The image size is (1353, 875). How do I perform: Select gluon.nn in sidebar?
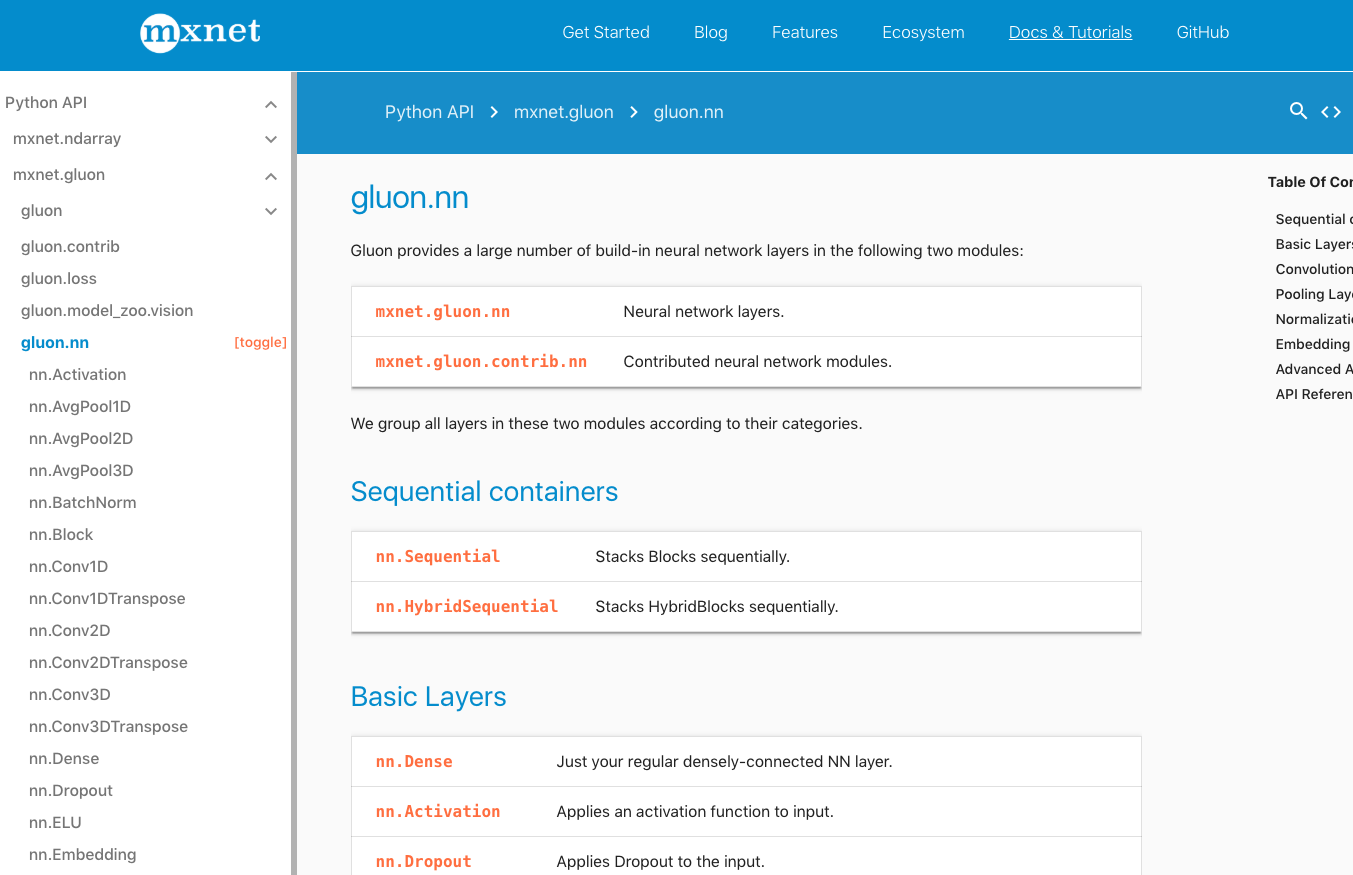click(55, 342)
